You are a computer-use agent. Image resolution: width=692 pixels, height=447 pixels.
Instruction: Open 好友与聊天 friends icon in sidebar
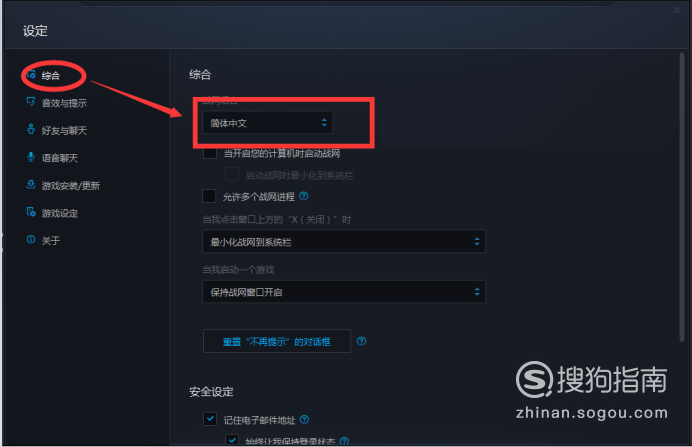(31, 129)
